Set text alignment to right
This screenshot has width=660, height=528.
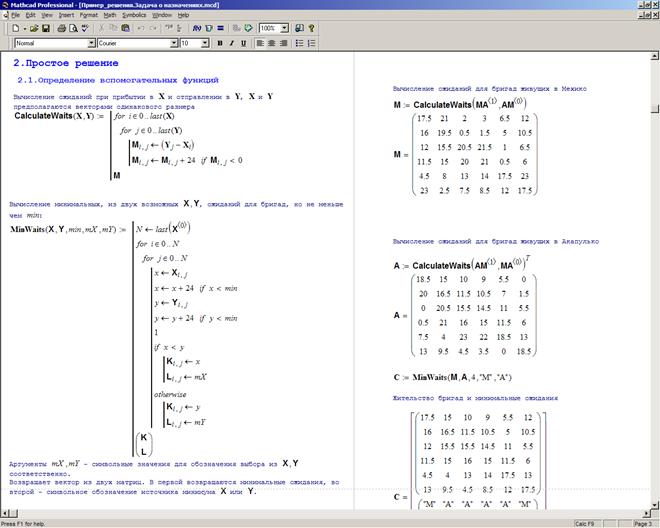click(284, 43)
